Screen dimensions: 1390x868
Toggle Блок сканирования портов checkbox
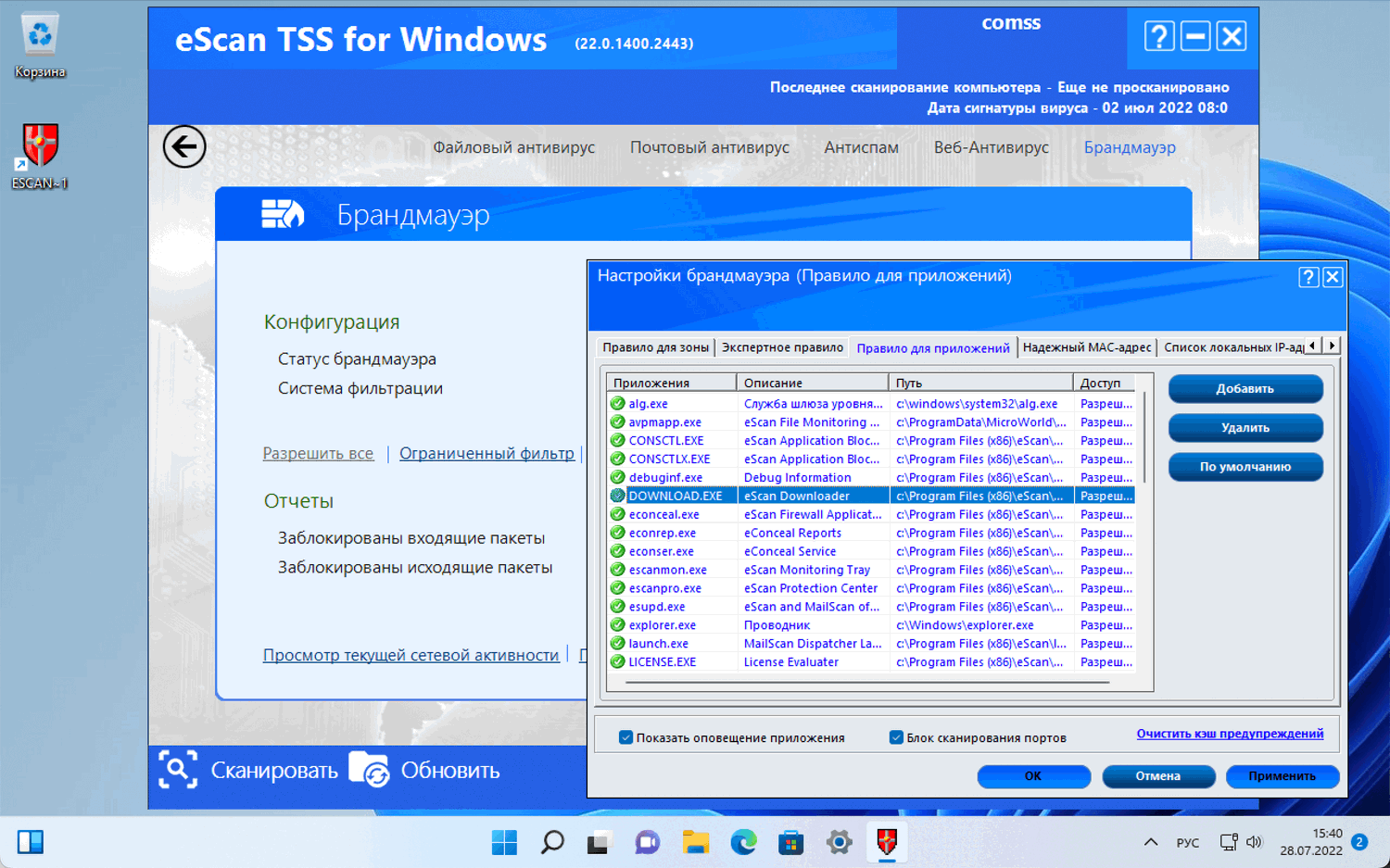click(896, 737)
